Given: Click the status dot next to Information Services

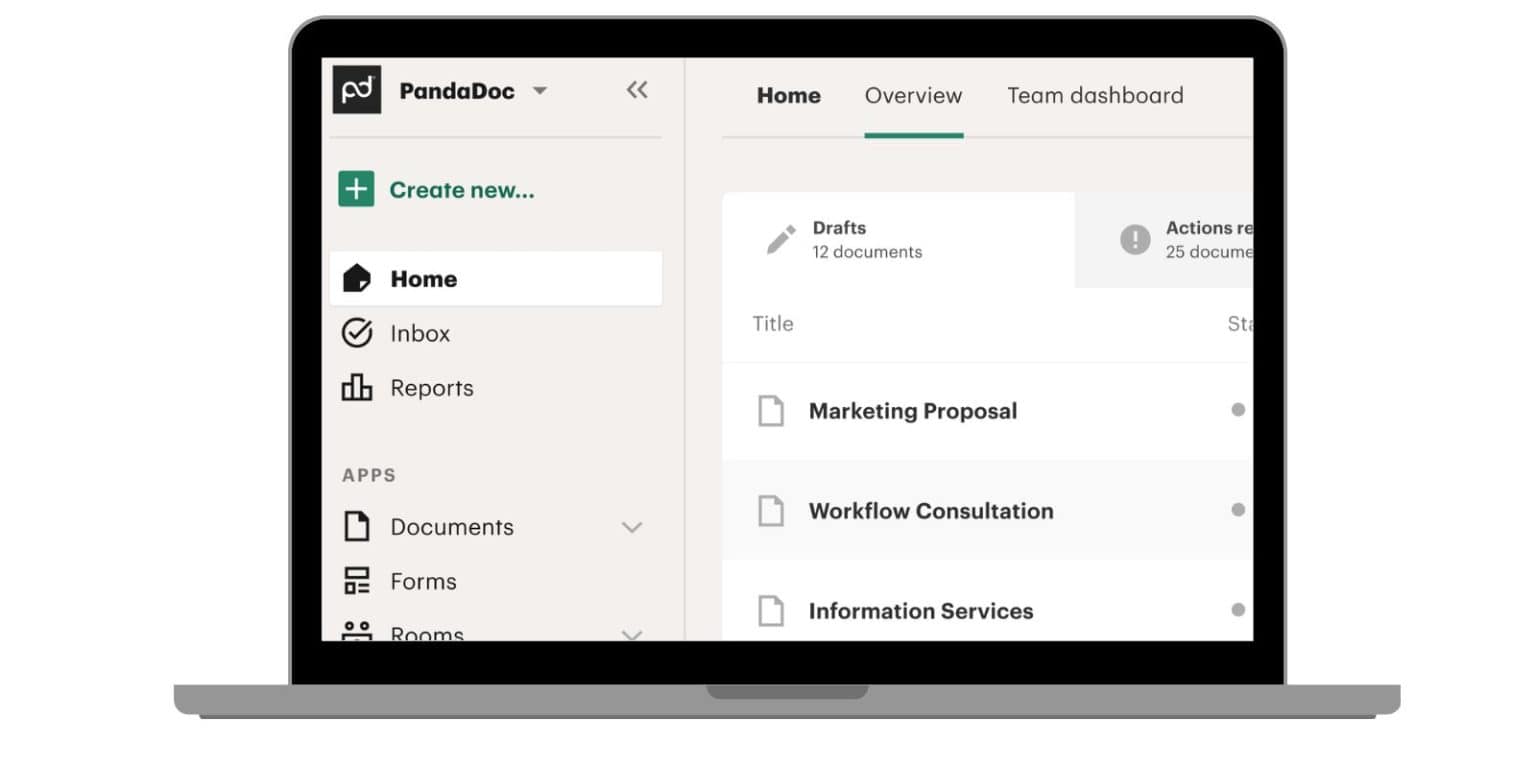Looking at the screenshot, I should pyautogui.click(x=1238, y=609).
